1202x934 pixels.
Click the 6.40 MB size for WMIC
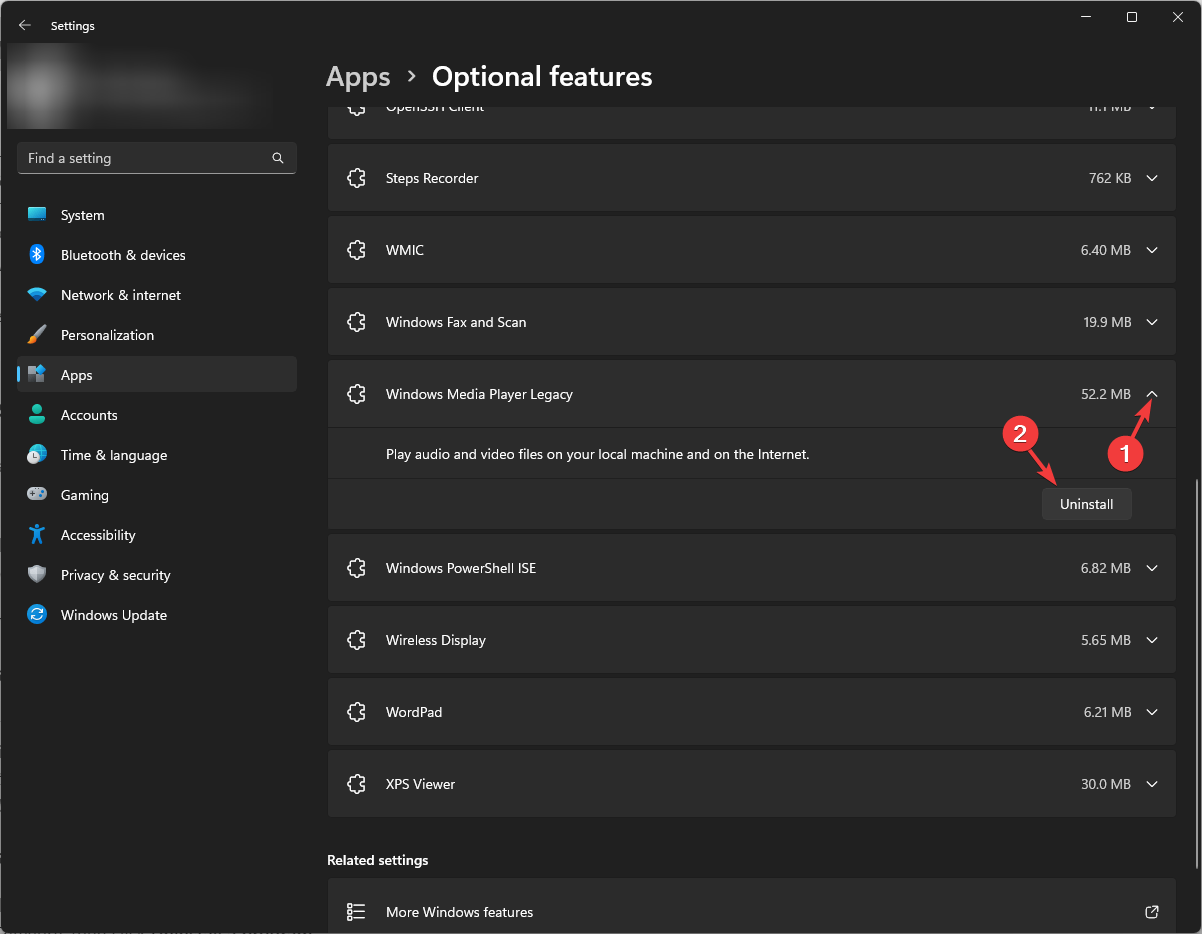click(1106, 250)
